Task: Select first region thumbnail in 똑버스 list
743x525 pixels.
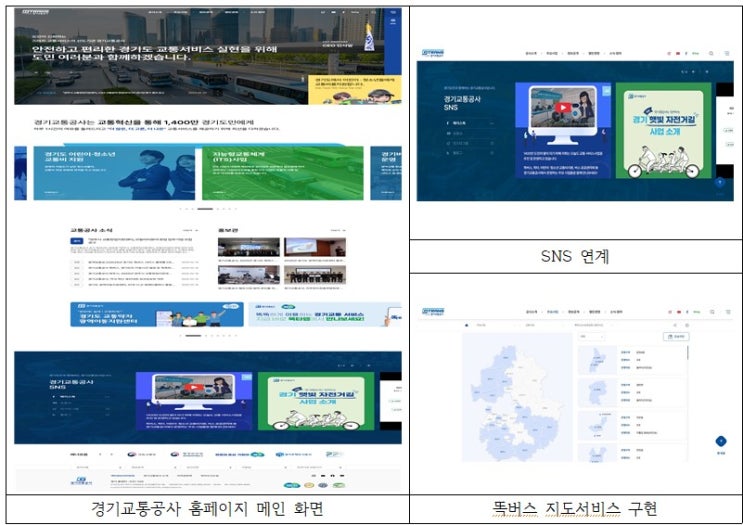Action: (x=597, y=360)
